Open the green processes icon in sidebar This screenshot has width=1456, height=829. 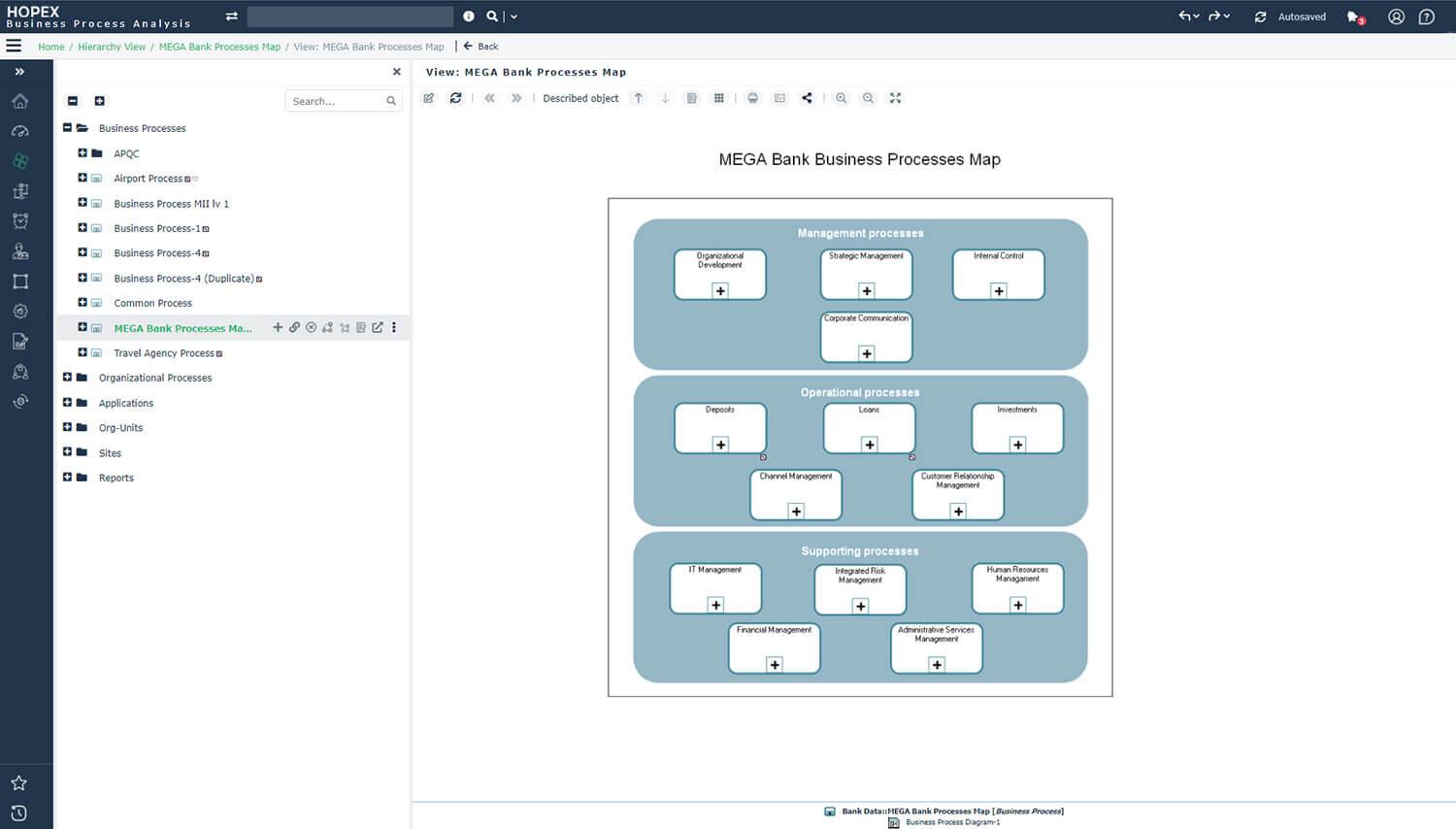click(19, 161)
